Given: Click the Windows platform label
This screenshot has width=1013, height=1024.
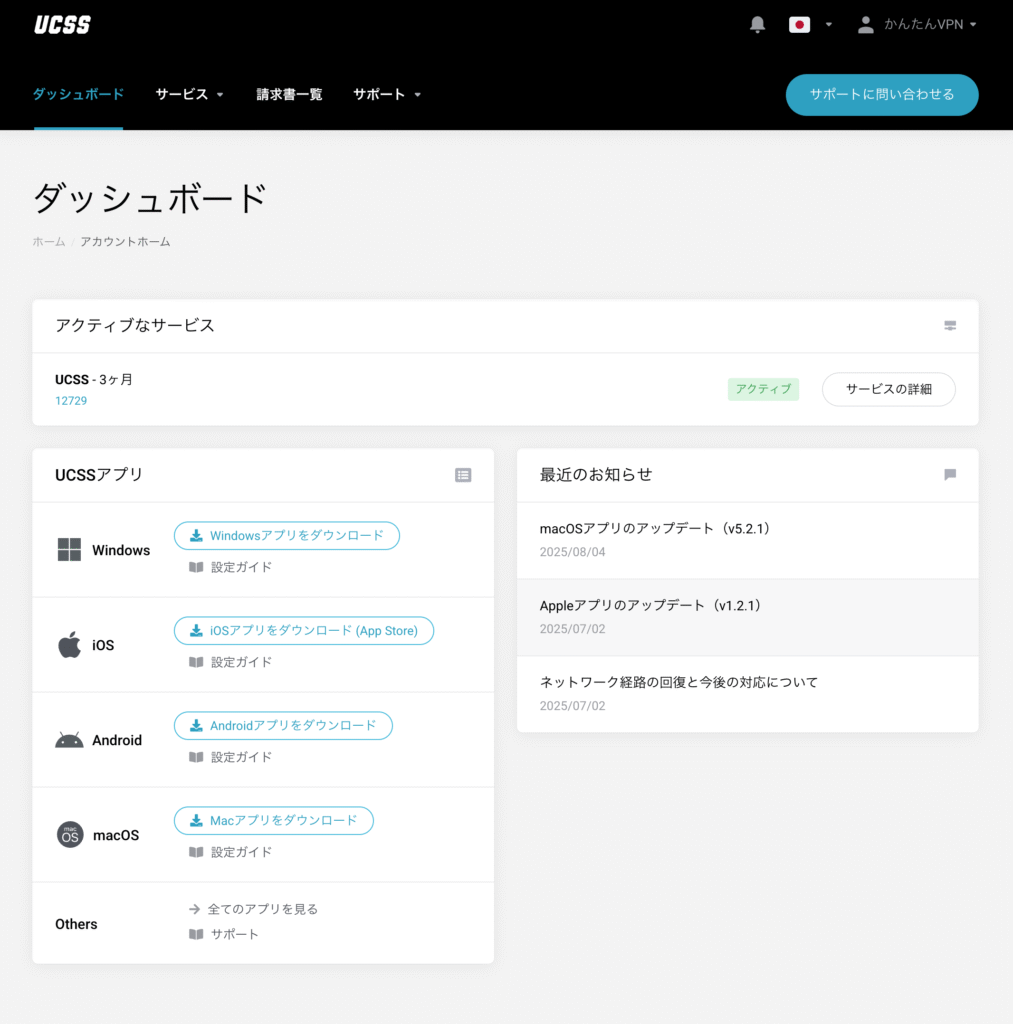Looking at the screenshot, I should pyautogui.click(x=121, y=551).
